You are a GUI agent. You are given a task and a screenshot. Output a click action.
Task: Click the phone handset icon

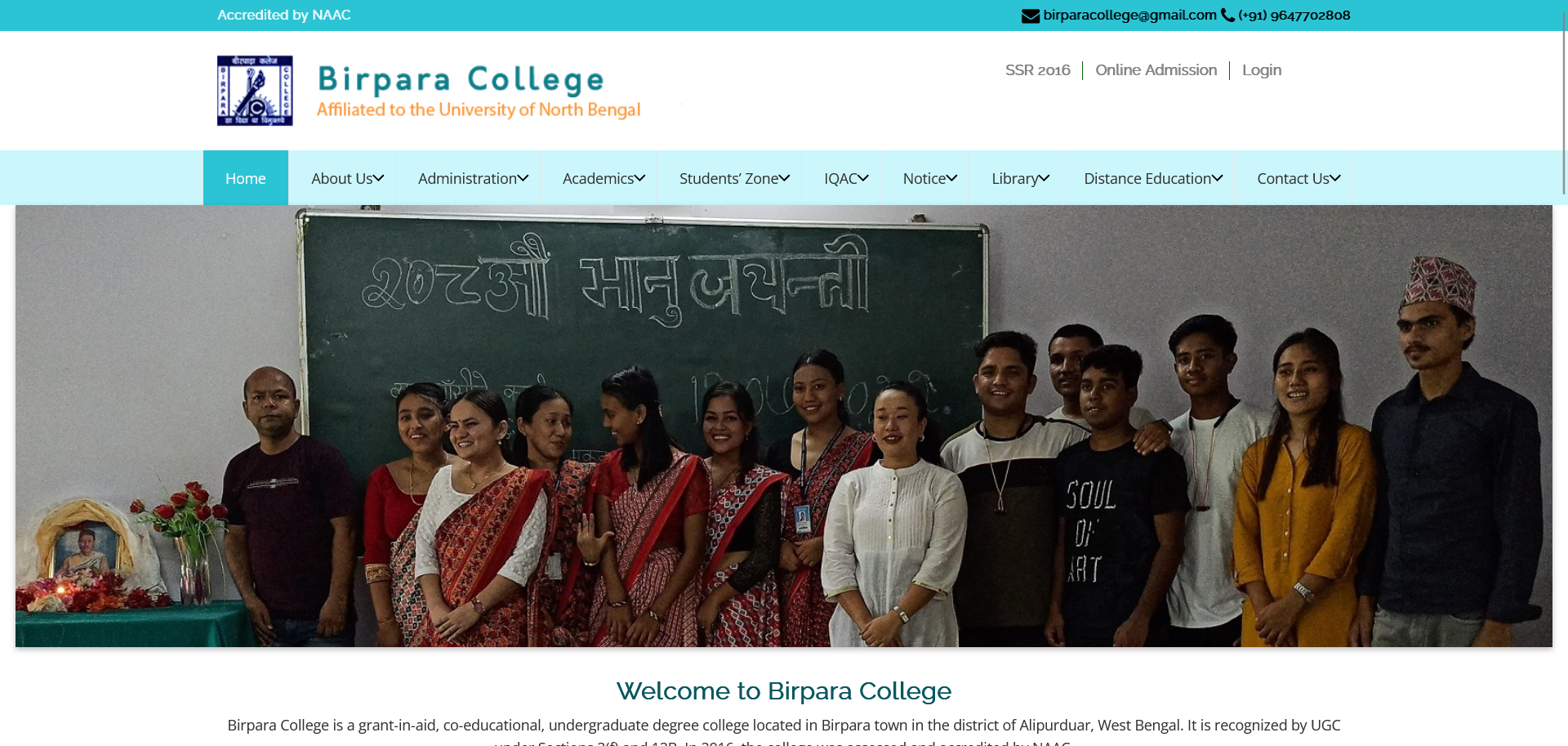pos(1227,15)
